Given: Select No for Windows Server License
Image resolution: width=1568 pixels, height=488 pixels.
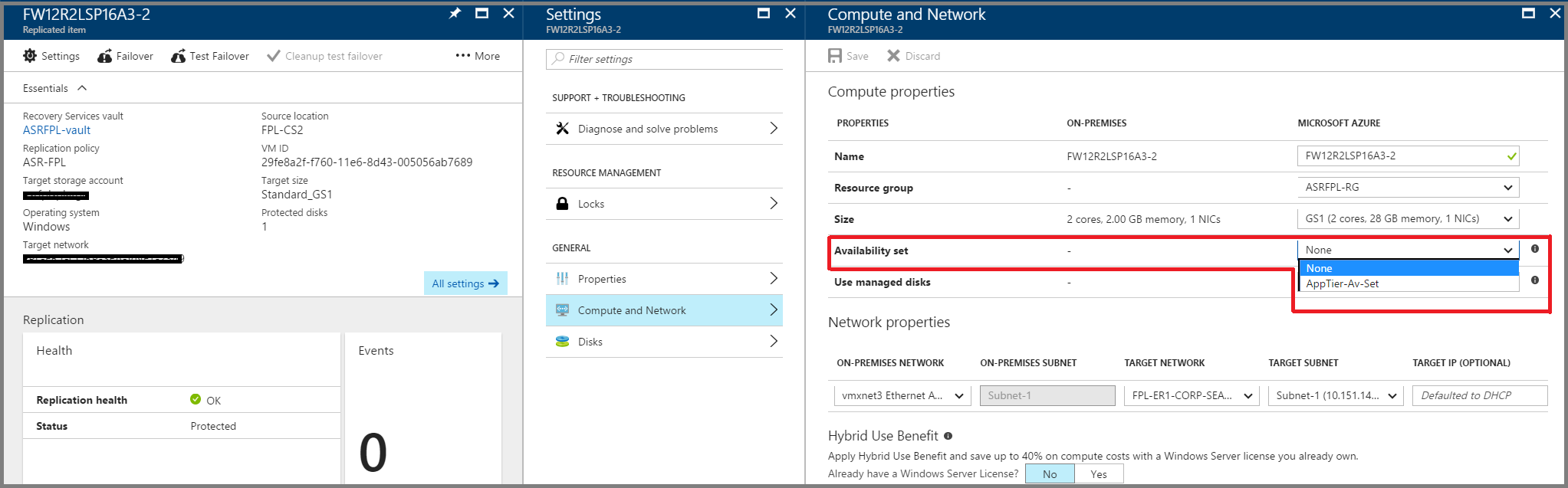Looking at the screenshot, I should coord(1050,474).
